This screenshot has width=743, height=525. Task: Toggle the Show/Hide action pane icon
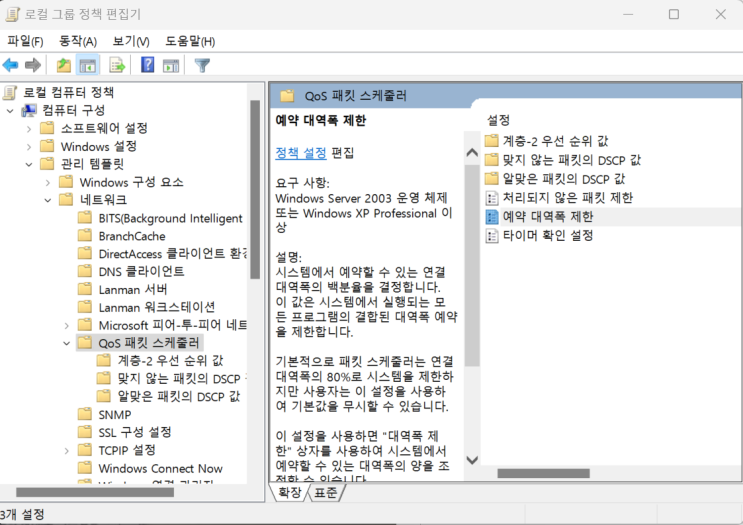[x=171, y=65]
